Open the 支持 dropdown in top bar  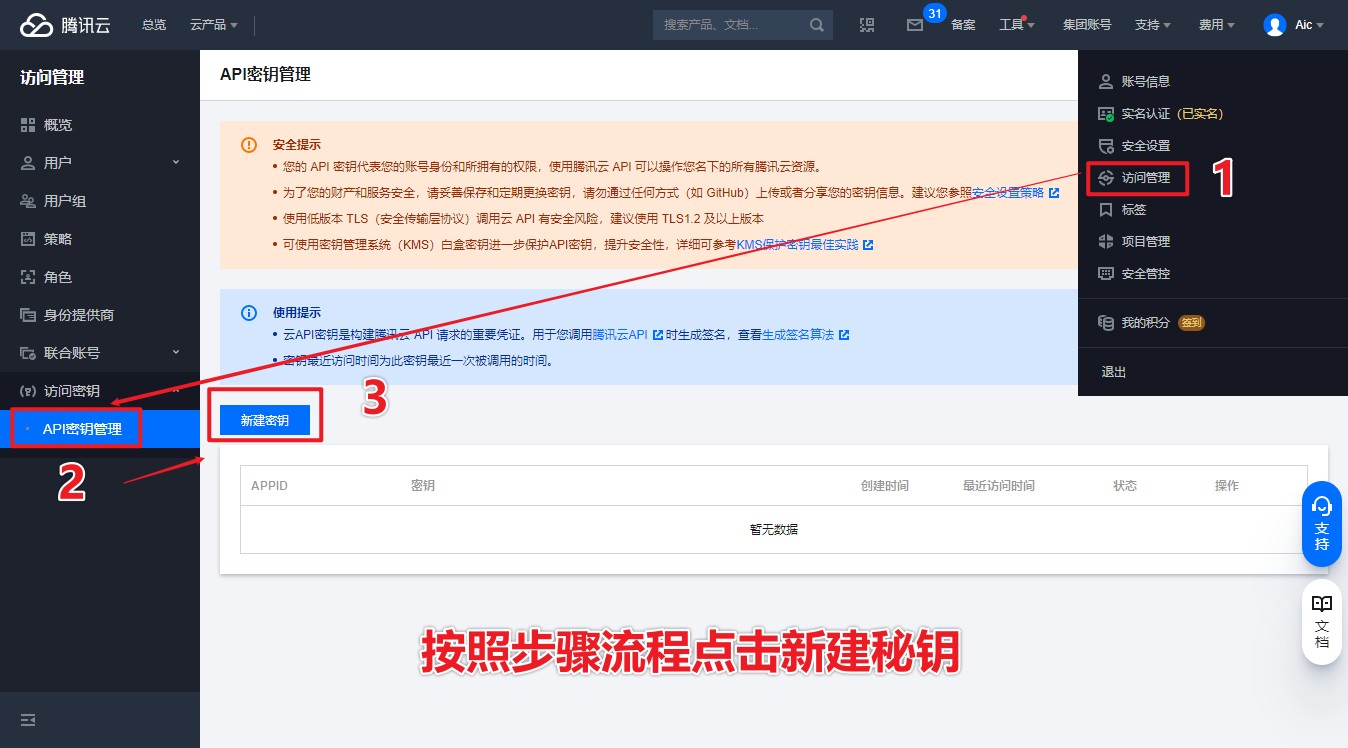click(1152, 25)
